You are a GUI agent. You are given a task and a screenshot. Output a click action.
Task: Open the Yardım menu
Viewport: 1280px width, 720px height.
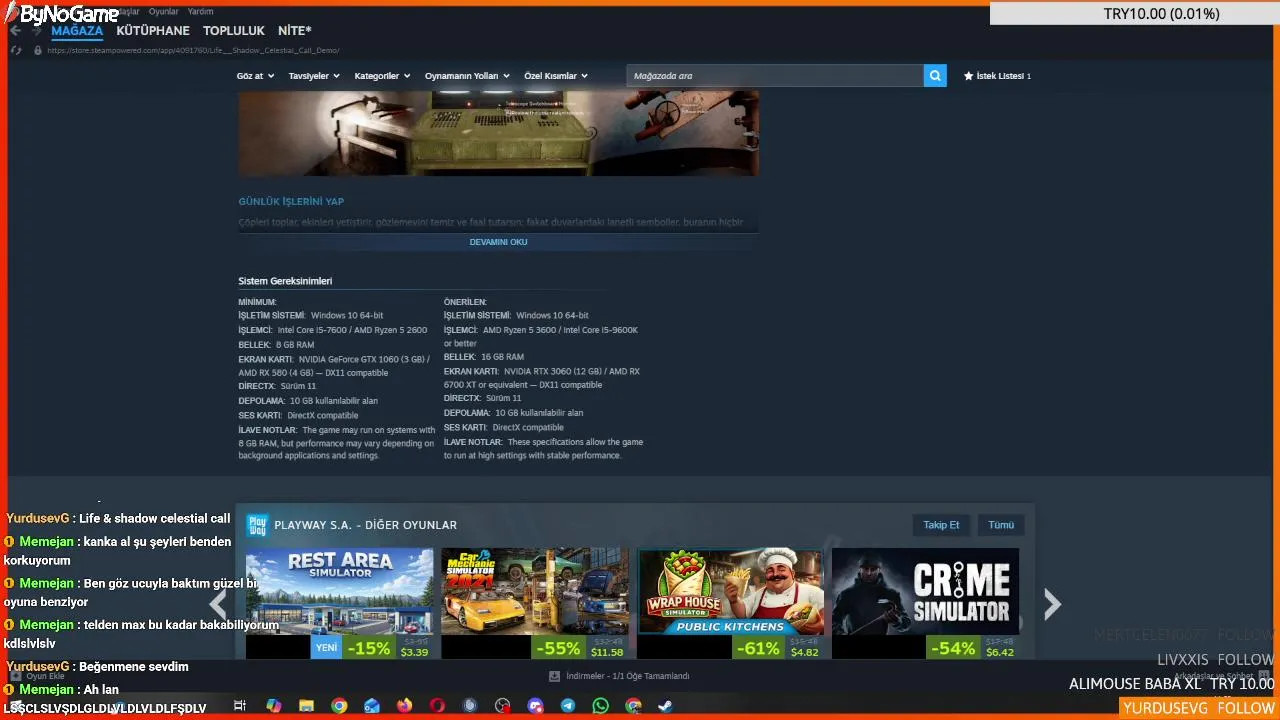pos(200,12)
